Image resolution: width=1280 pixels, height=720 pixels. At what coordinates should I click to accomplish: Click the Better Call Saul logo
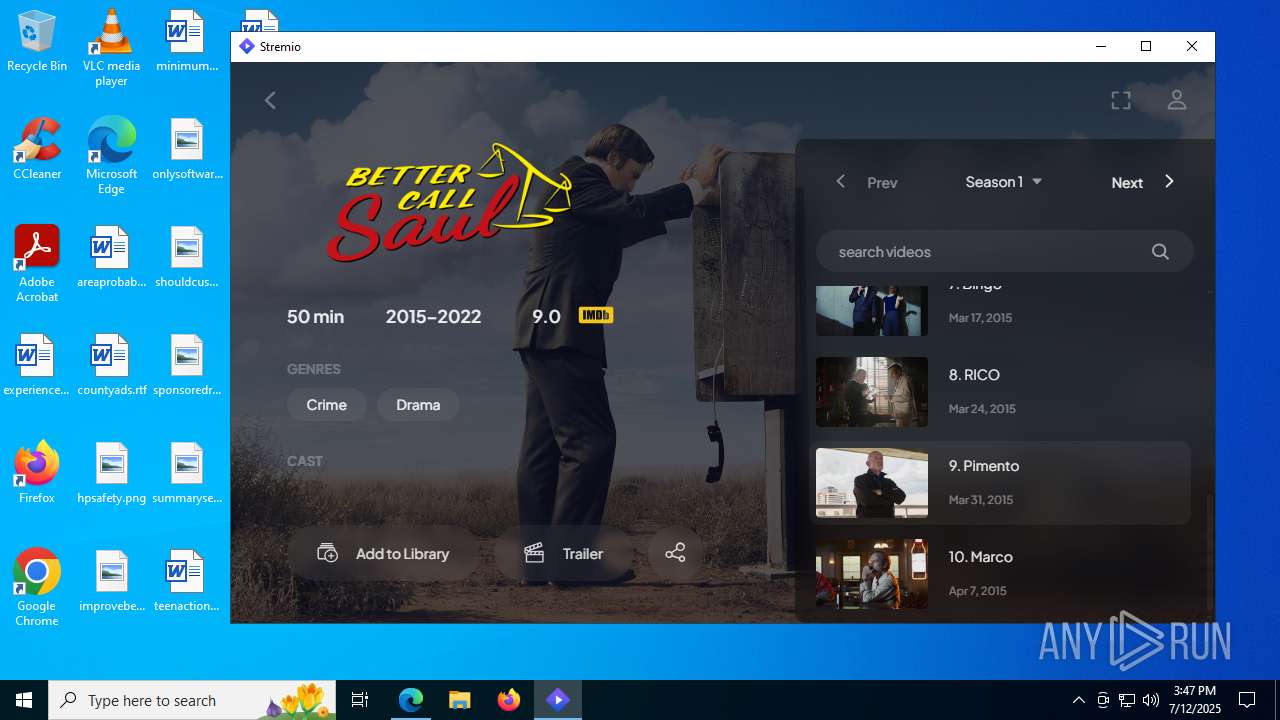pos(449,203)
